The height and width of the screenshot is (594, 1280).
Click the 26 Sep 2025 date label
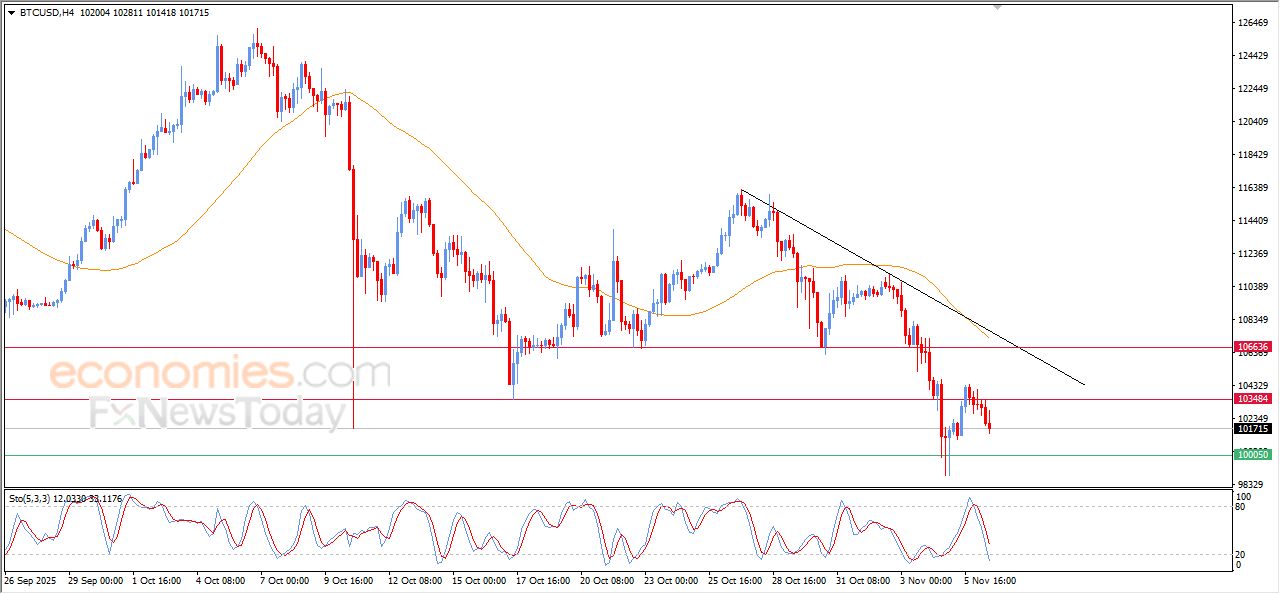(30, 580)
